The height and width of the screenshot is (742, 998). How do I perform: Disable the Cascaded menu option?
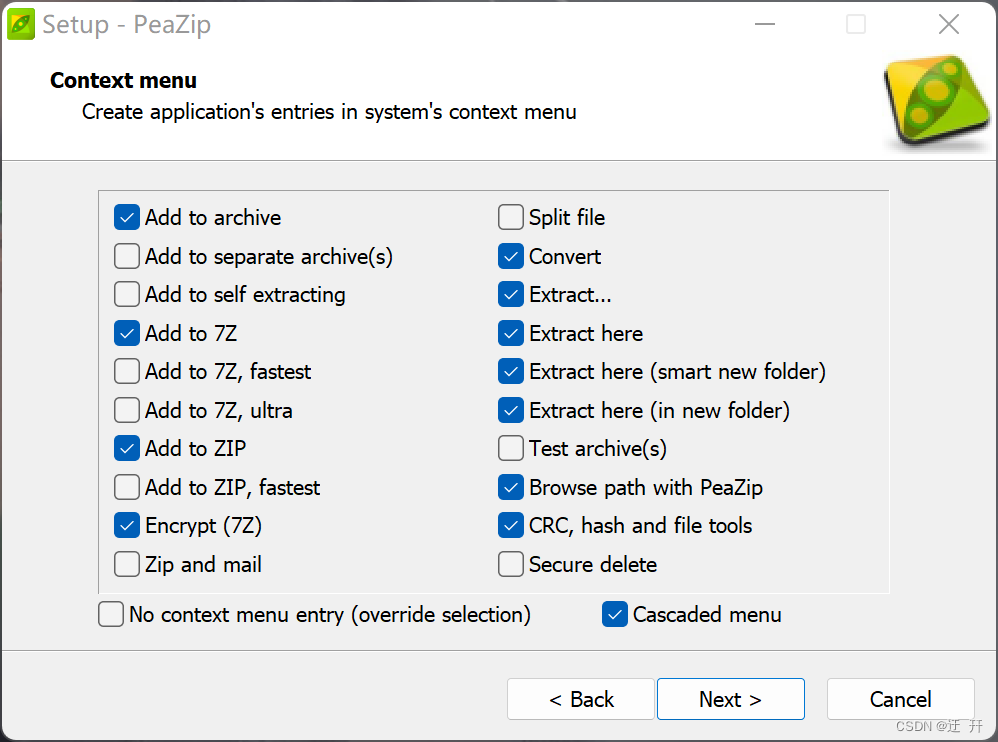click(614, 614)
